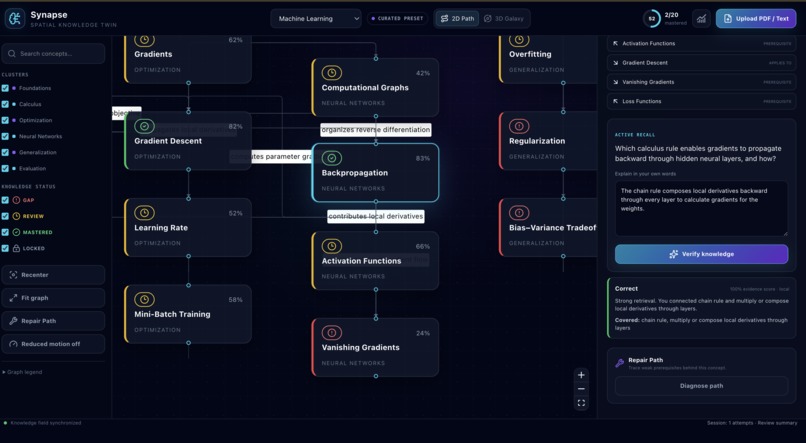Click the mastery progress ring showing 52

point(652,19)
